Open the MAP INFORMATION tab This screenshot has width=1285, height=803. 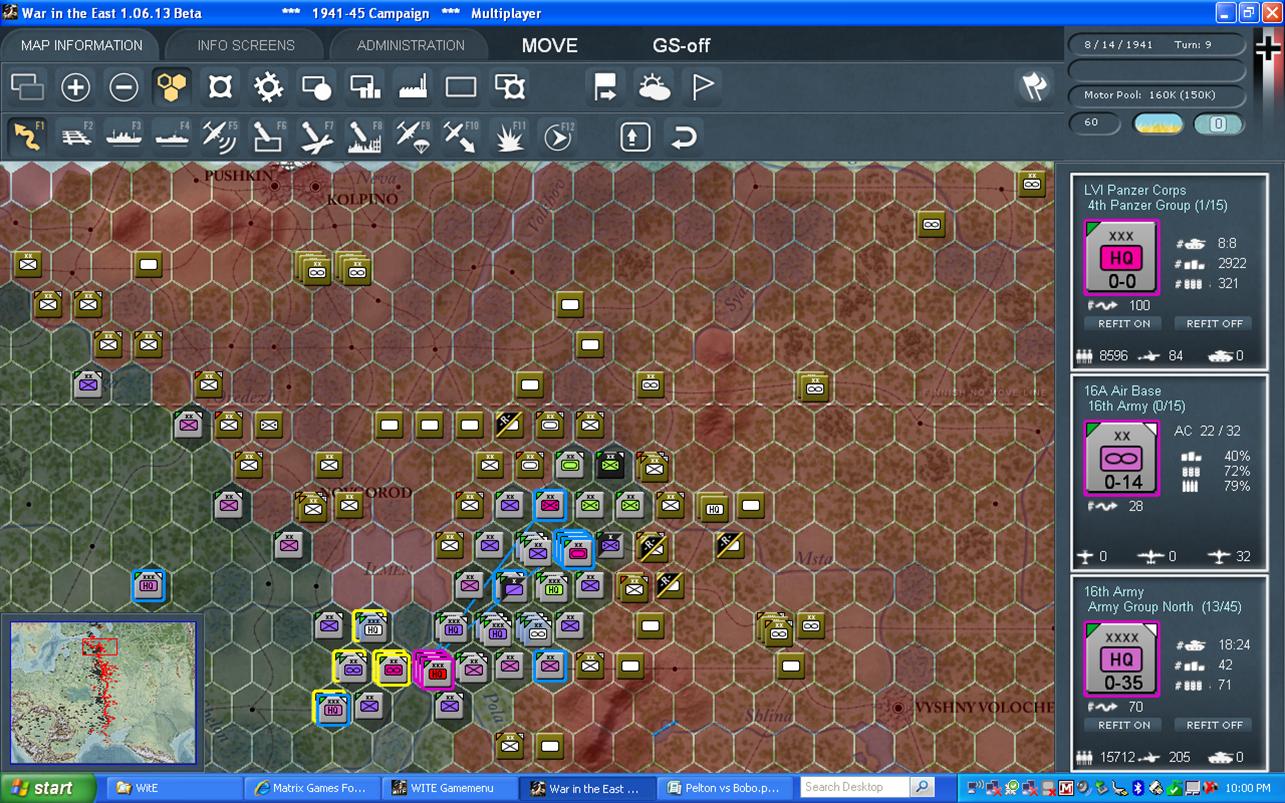click(x=81, y=45)
